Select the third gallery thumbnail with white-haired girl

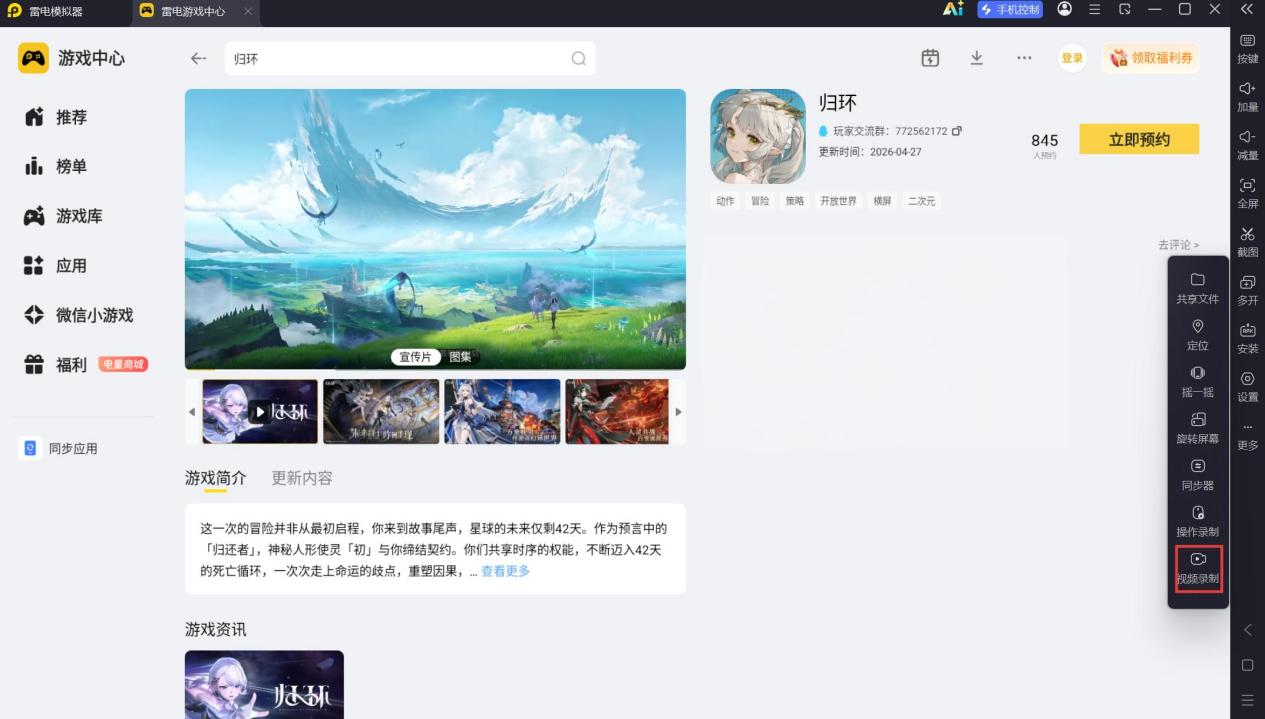502,411
